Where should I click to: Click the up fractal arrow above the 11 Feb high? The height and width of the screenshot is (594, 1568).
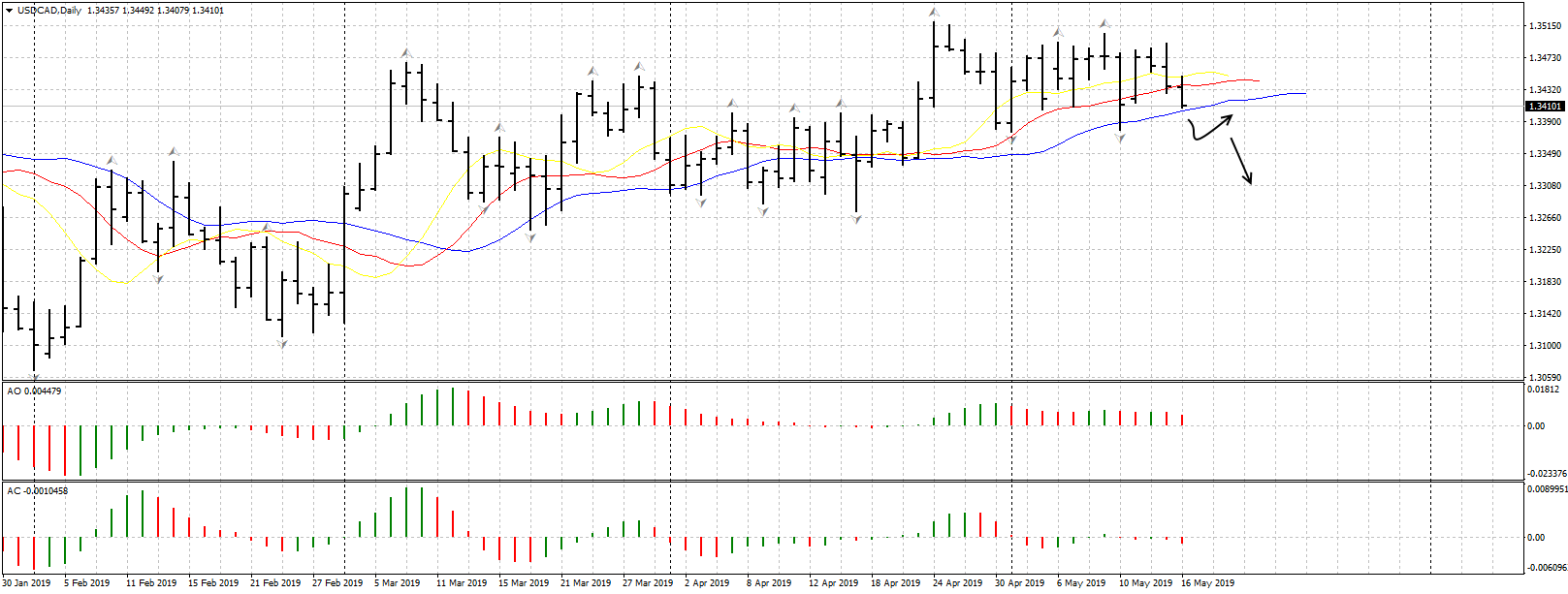(x=174, y=152)
